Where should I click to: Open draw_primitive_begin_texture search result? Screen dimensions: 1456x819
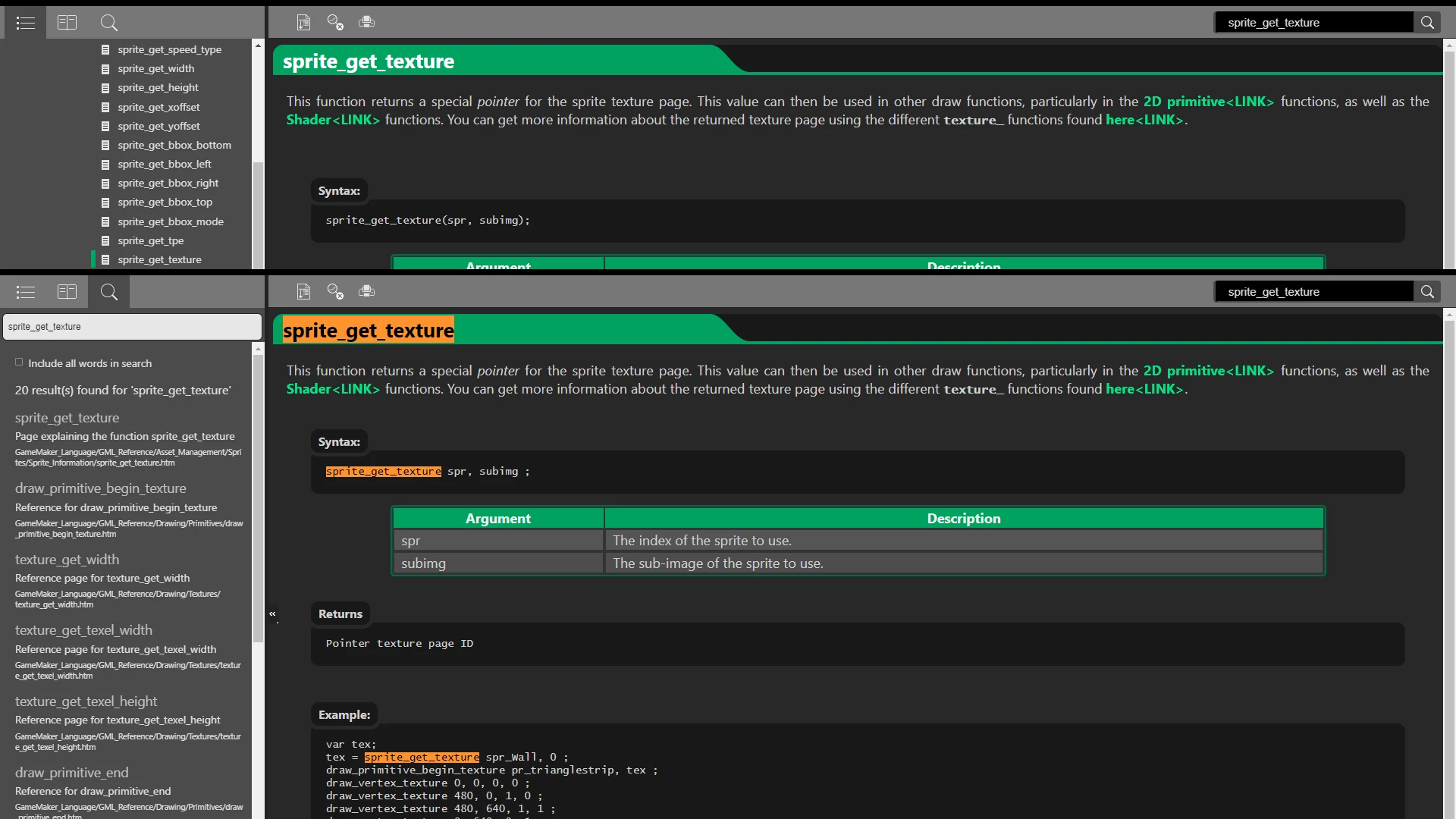tap(100, 488)
